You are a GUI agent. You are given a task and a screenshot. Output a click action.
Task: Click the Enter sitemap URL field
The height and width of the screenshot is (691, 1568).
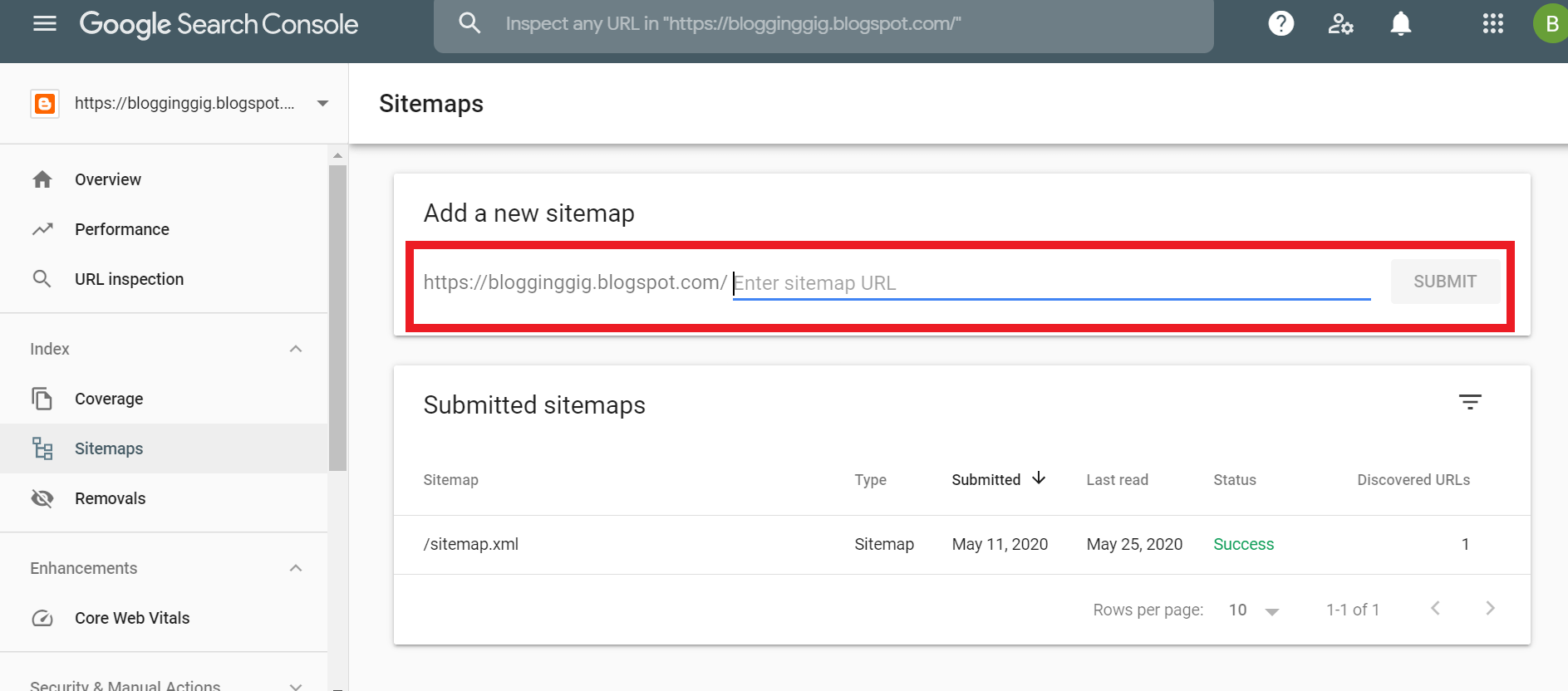tap(1051, 282)
